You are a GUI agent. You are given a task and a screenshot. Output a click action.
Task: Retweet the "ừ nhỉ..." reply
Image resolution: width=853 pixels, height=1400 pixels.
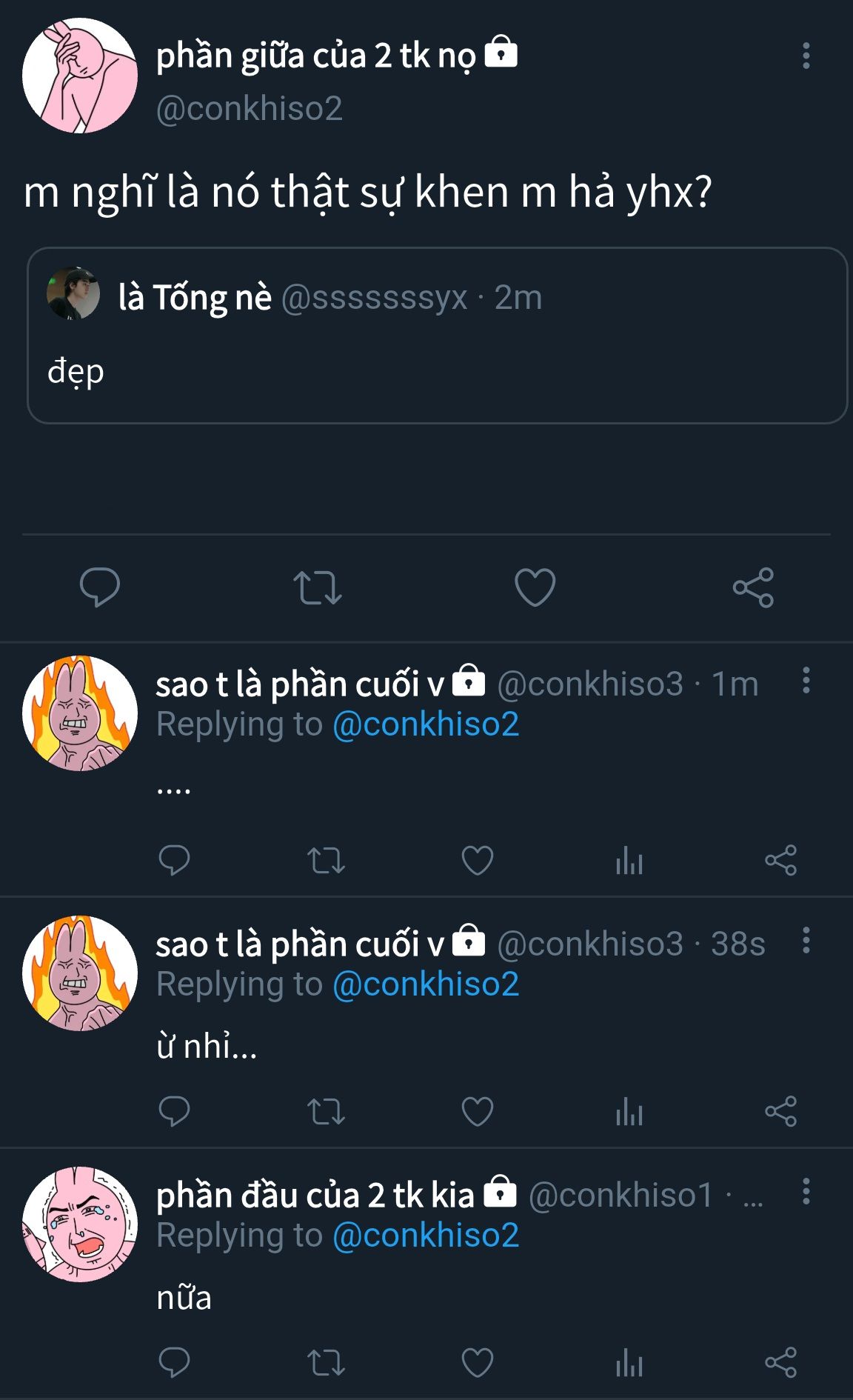326,1111
